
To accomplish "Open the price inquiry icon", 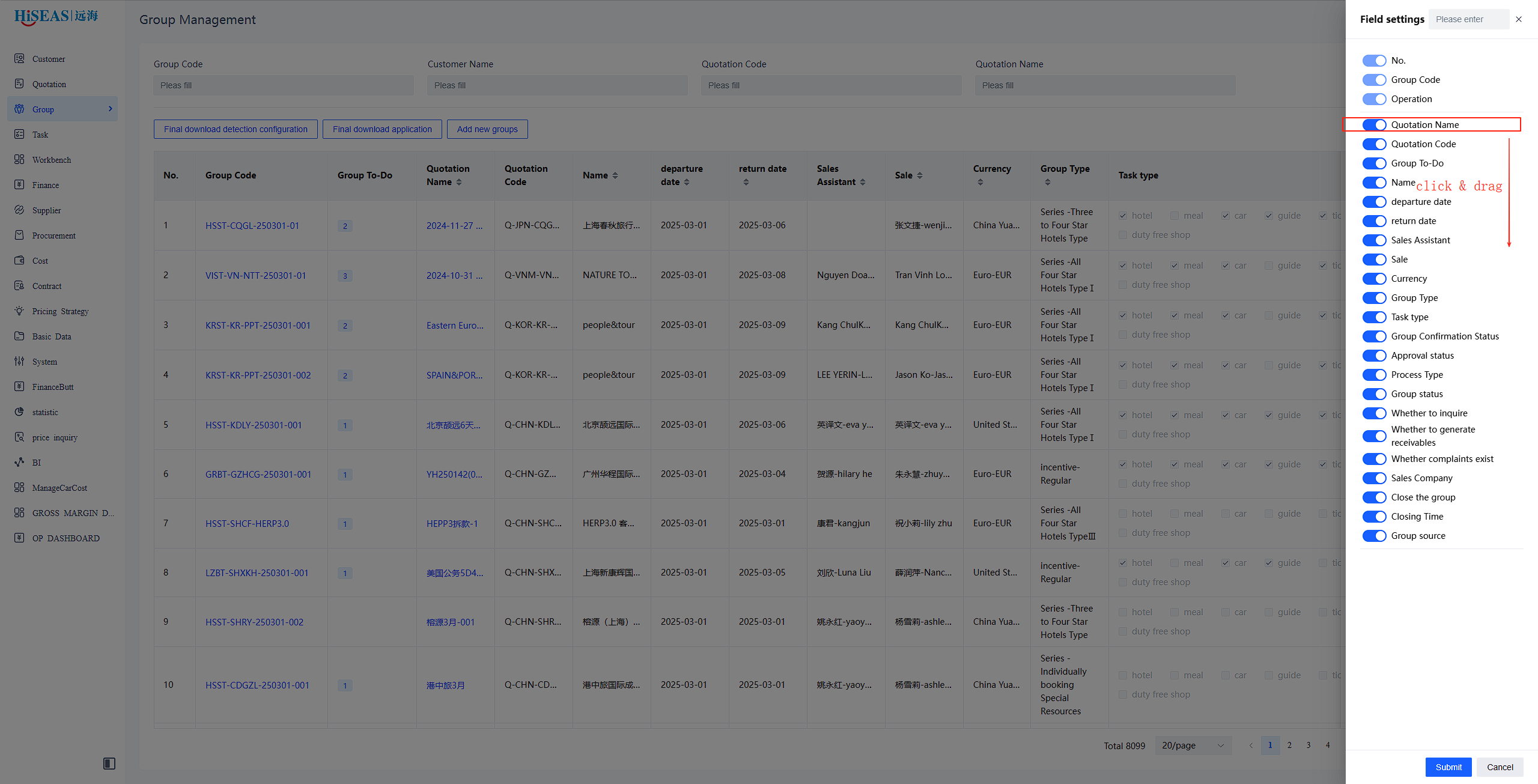I will point(19,437).
